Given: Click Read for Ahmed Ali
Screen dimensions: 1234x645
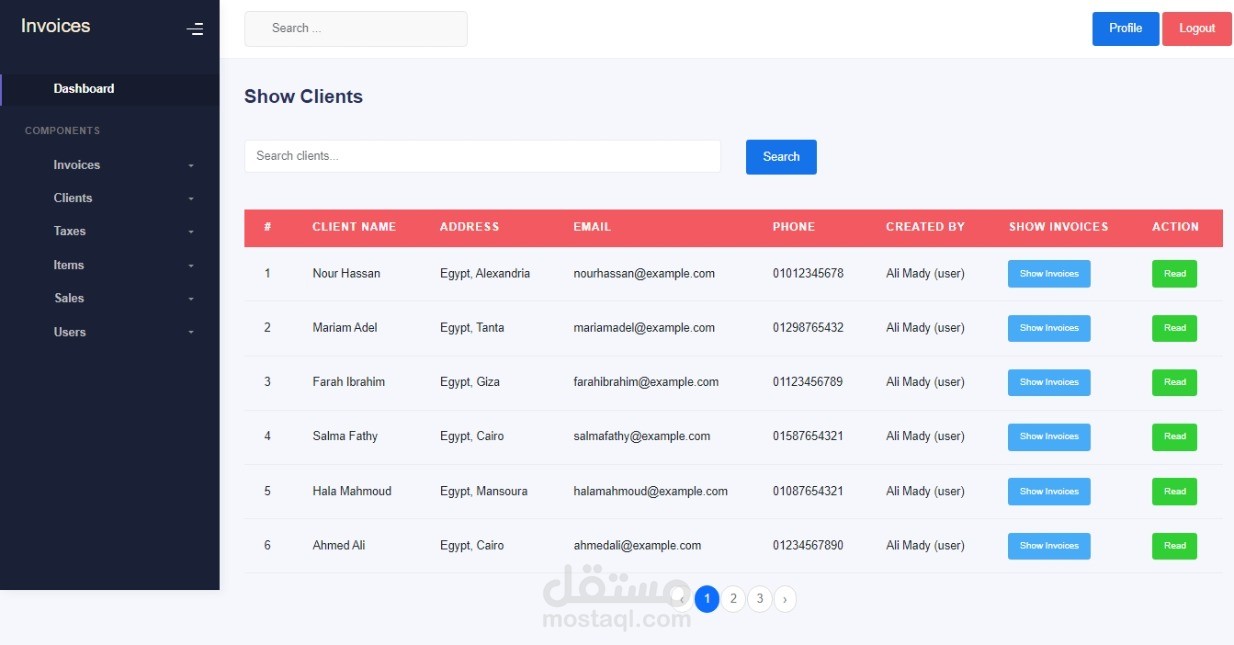Looking at the screenshot, I should pyautogui.click(x=1174, y=545).
